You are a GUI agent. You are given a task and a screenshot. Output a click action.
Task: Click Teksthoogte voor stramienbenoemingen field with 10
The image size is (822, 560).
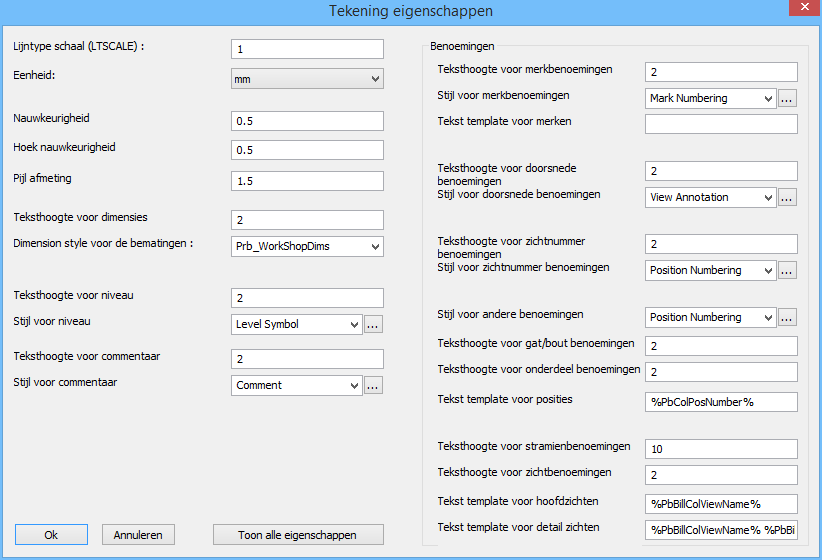[721, 449]
